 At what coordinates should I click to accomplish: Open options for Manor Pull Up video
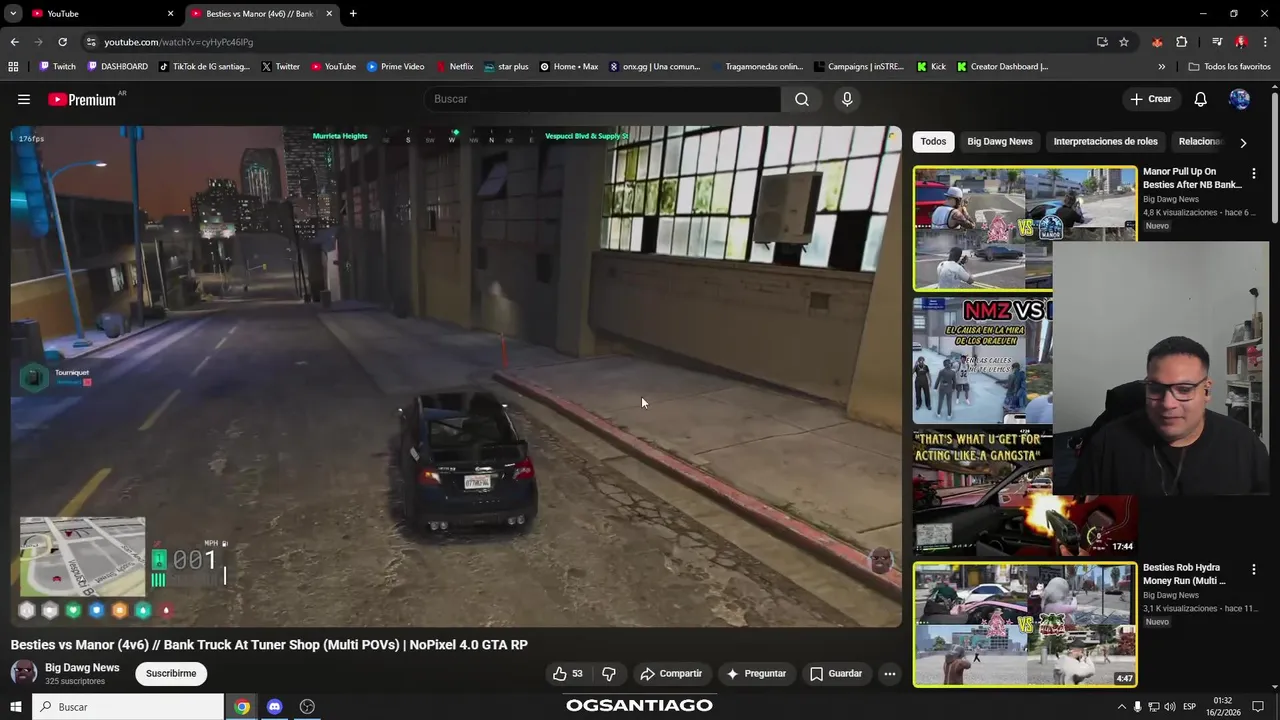(x=1253, y=173)
